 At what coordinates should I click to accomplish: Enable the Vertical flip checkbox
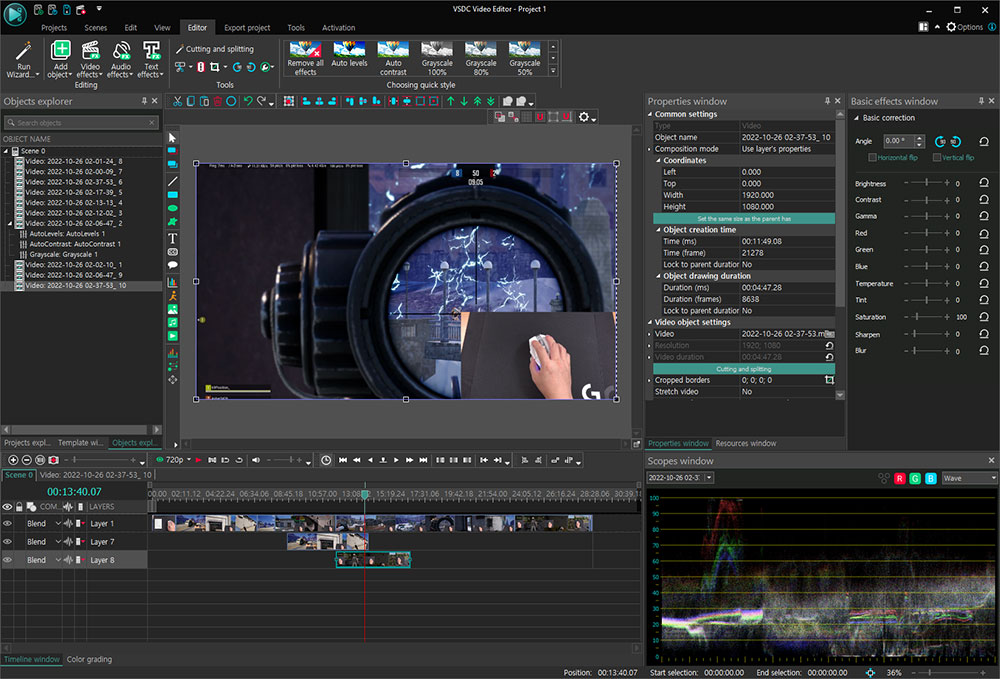(937, 158)
